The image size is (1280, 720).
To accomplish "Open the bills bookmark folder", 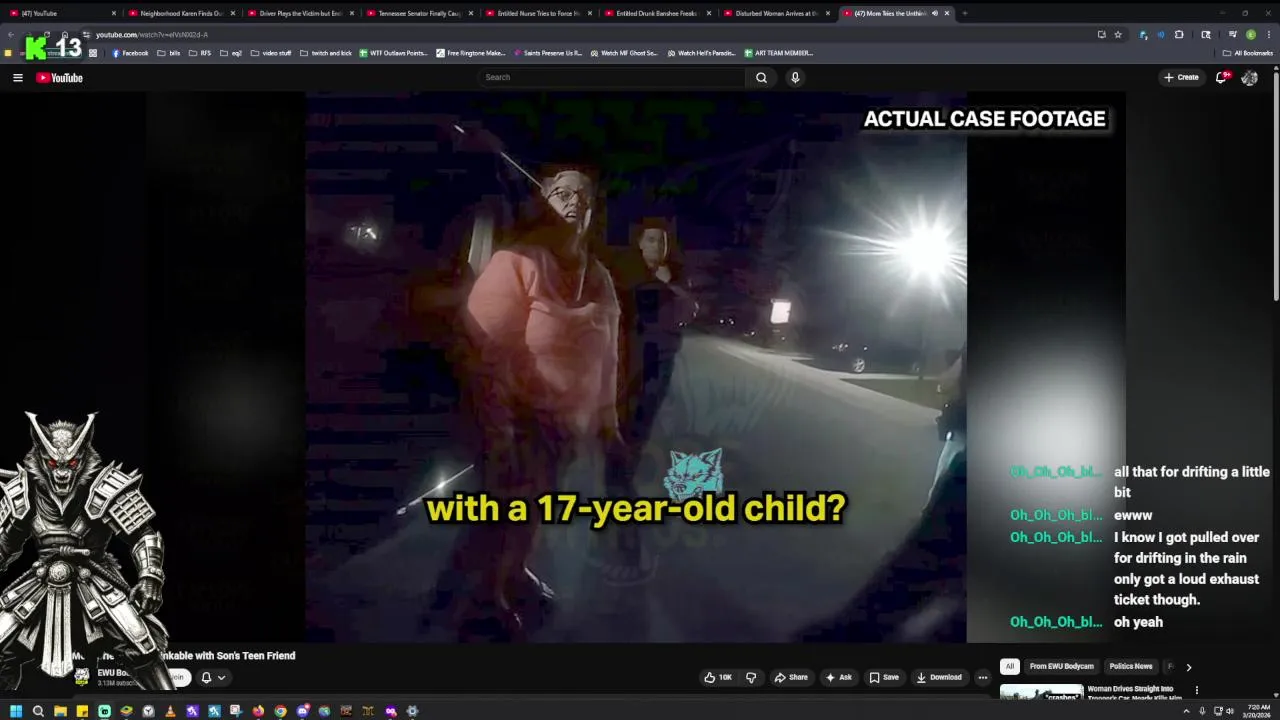I will click(x=169, y=53).
